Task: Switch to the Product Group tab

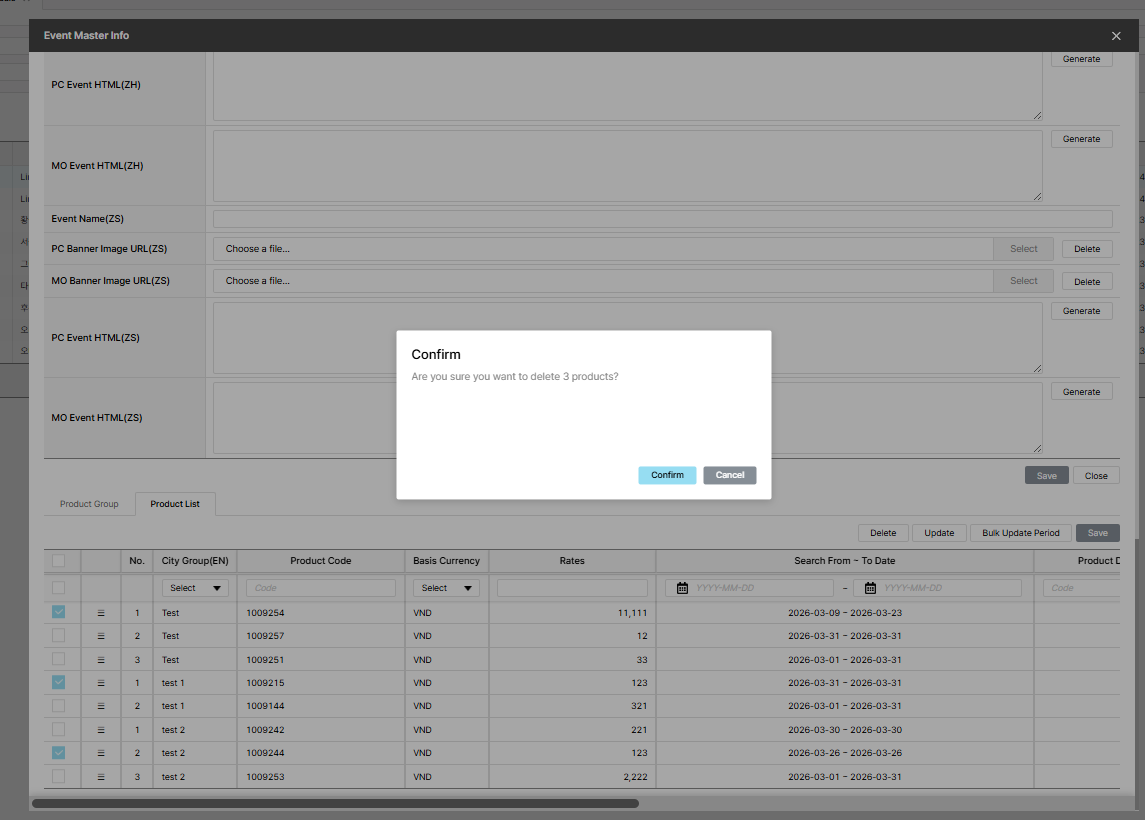Action: [89, 504]
